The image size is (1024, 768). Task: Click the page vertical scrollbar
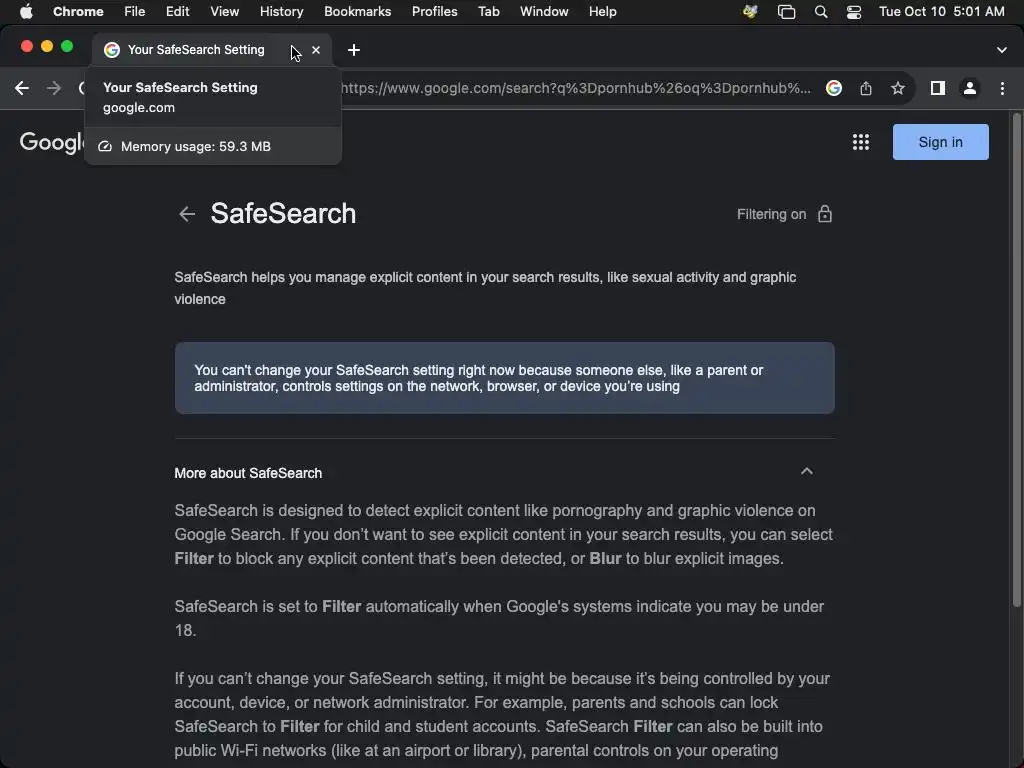point(1016,360)
